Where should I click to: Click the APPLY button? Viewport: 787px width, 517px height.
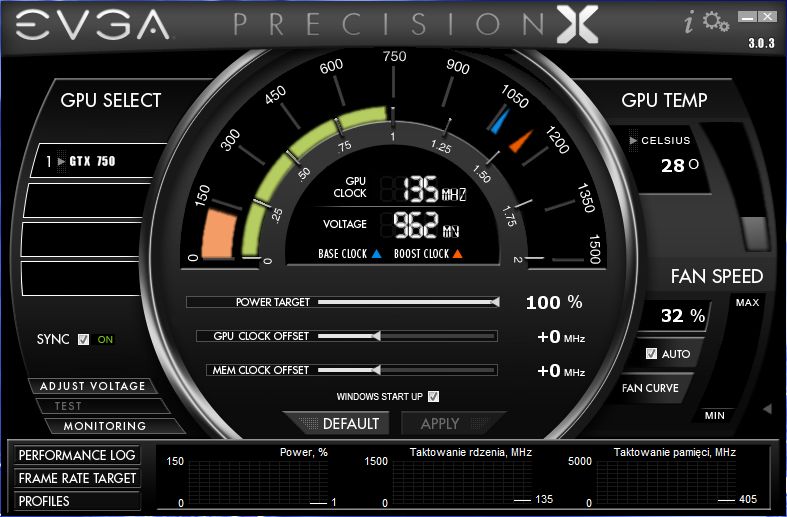(449, 424)
